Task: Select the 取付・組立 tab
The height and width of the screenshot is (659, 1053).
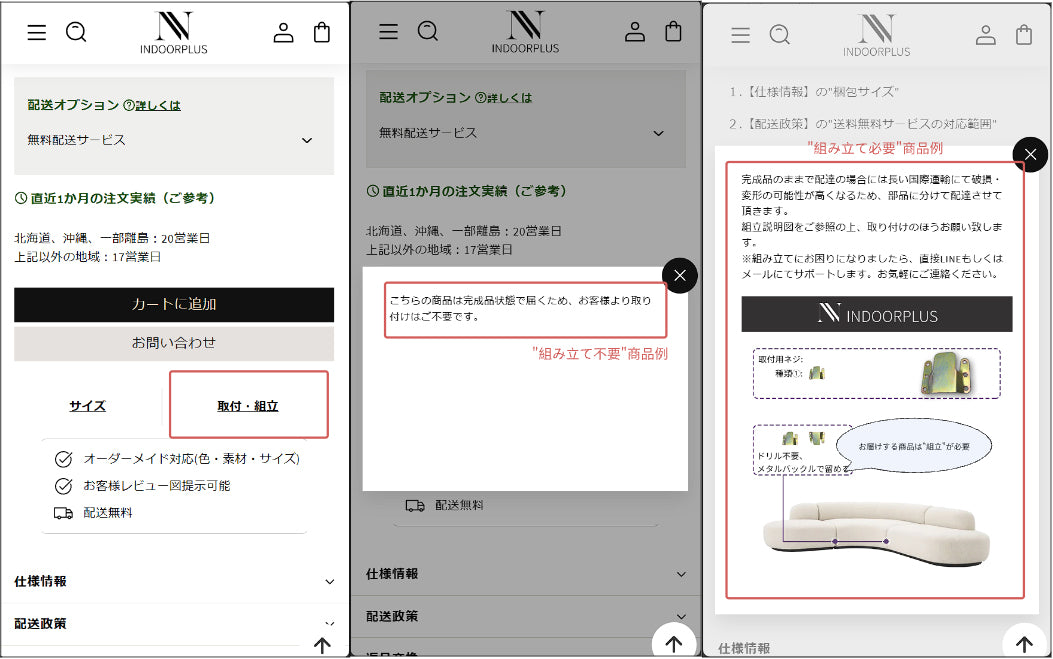Action: click(248, 406)
